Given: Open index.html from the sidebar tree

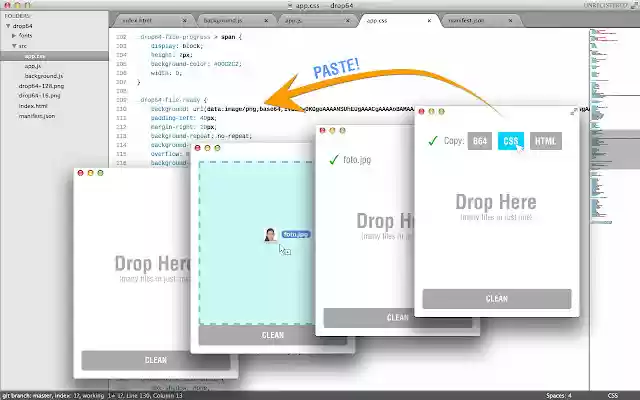Looking at the screenshot, I should coord(33,106).
